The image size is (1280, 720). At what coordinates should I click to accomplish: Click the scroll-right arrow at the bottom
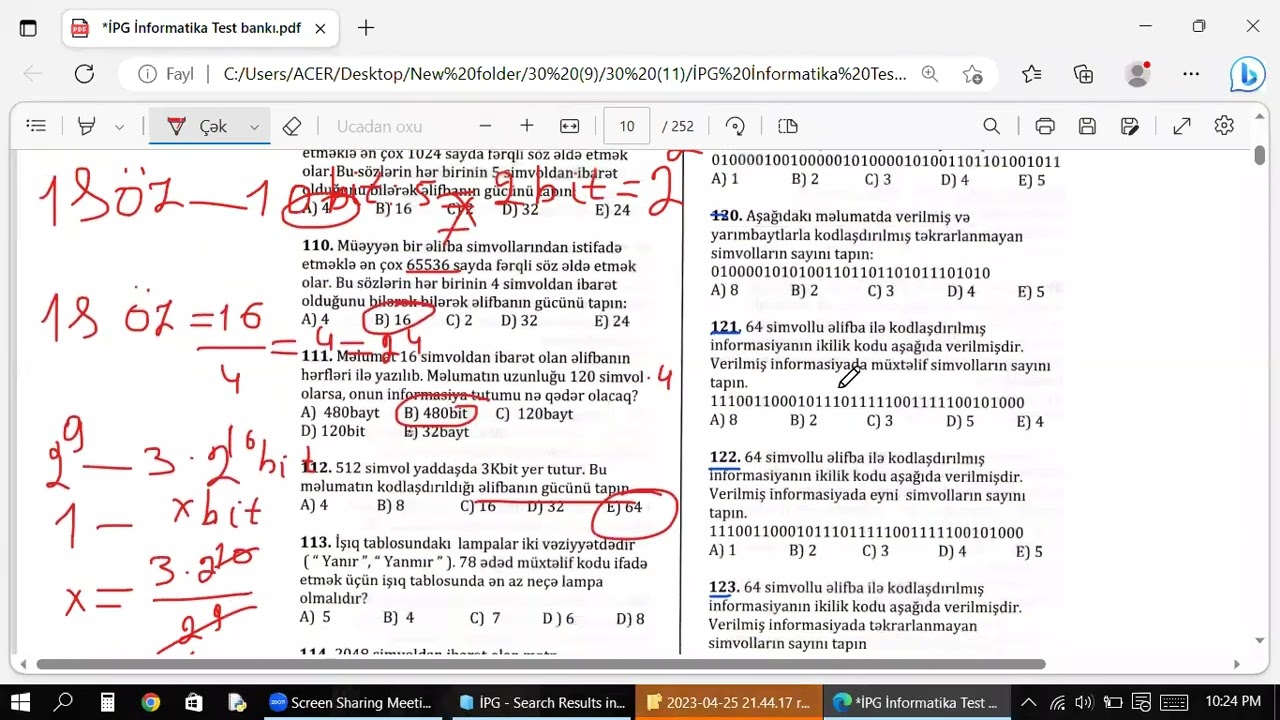pyautogui.click(x=1237, y=664)
